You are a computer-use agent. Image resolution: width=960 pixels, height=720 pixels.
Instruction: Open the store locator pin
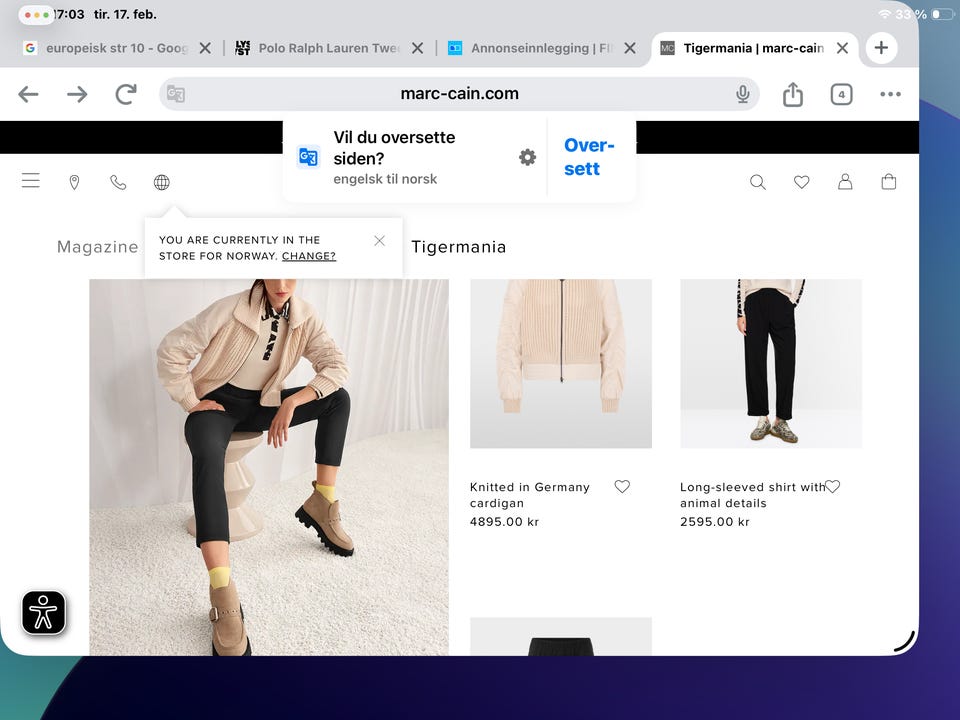(74, 182)
